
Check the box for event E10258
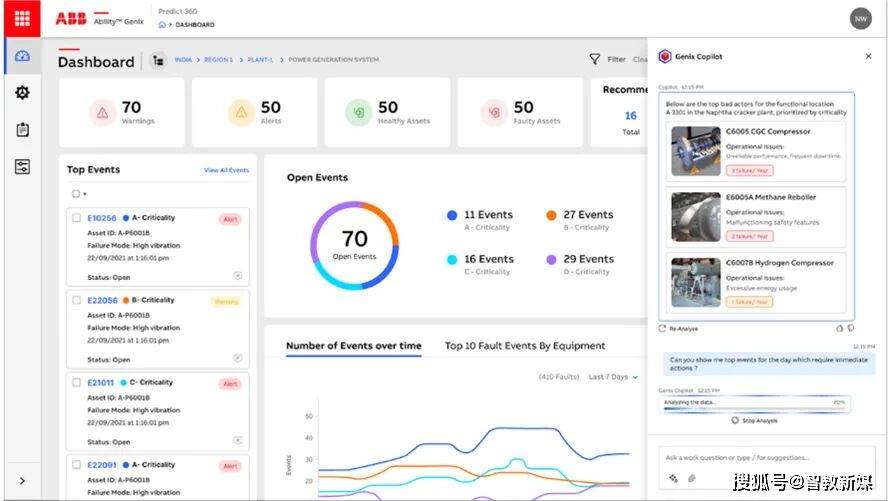tap(76, 217)
